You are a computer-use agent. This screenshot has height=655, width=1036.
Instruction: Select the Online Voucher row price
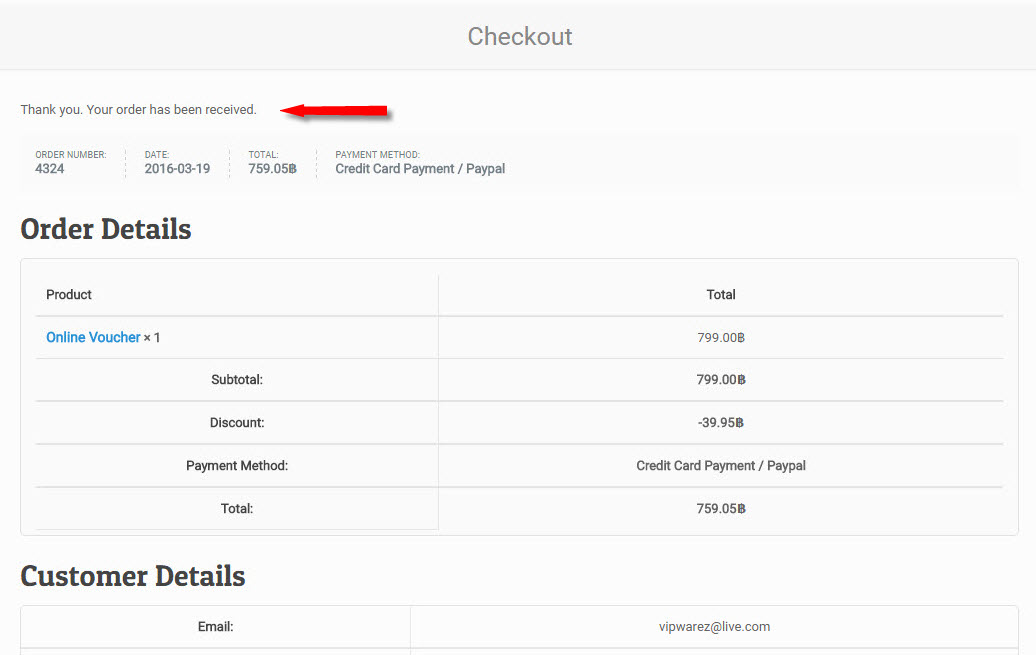720,338
